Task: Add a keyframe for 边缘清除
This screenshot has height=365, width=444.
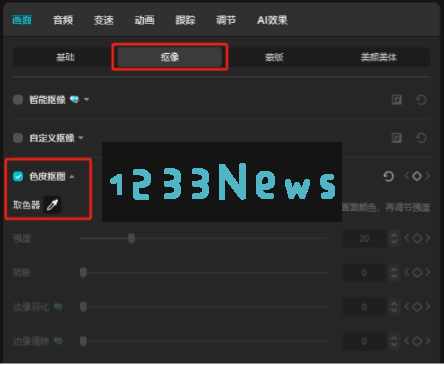Action: tap(417, 341)
